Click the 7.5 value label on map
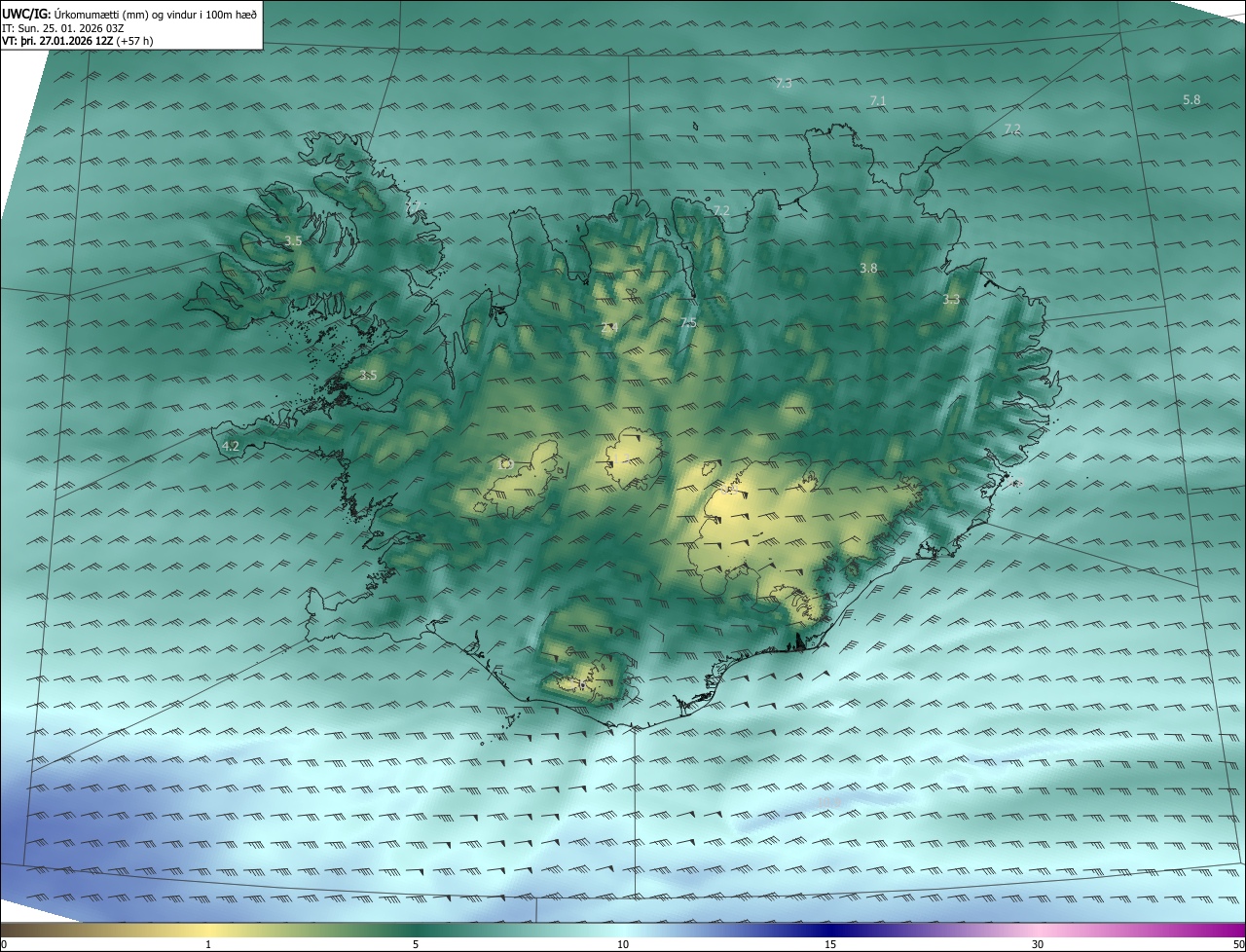This screenshot has width=1246, height=952. pyautogui.click(x=688, y=322)
